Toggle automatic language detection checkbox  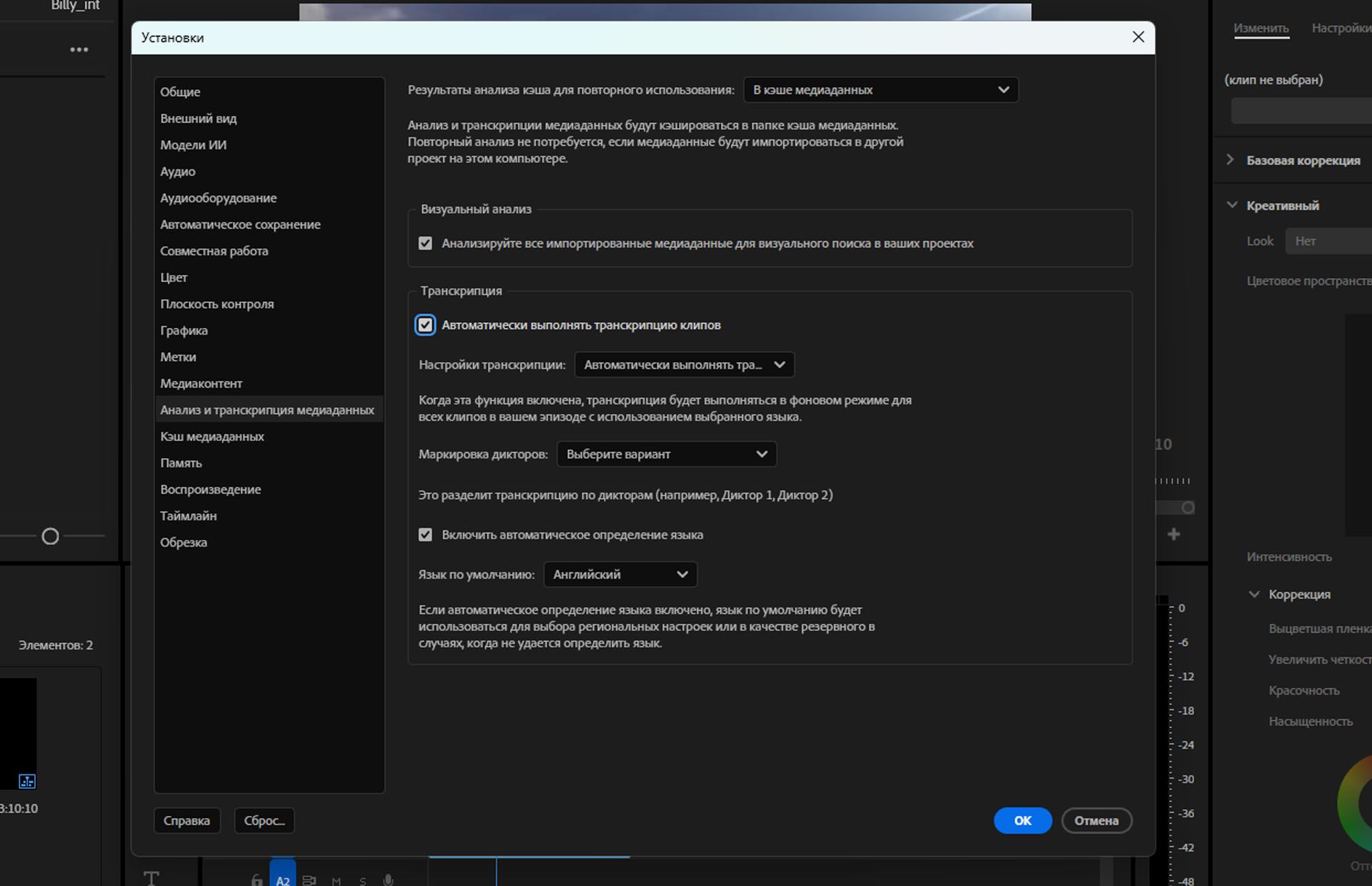pyautogui.click(x=425, y=535)
